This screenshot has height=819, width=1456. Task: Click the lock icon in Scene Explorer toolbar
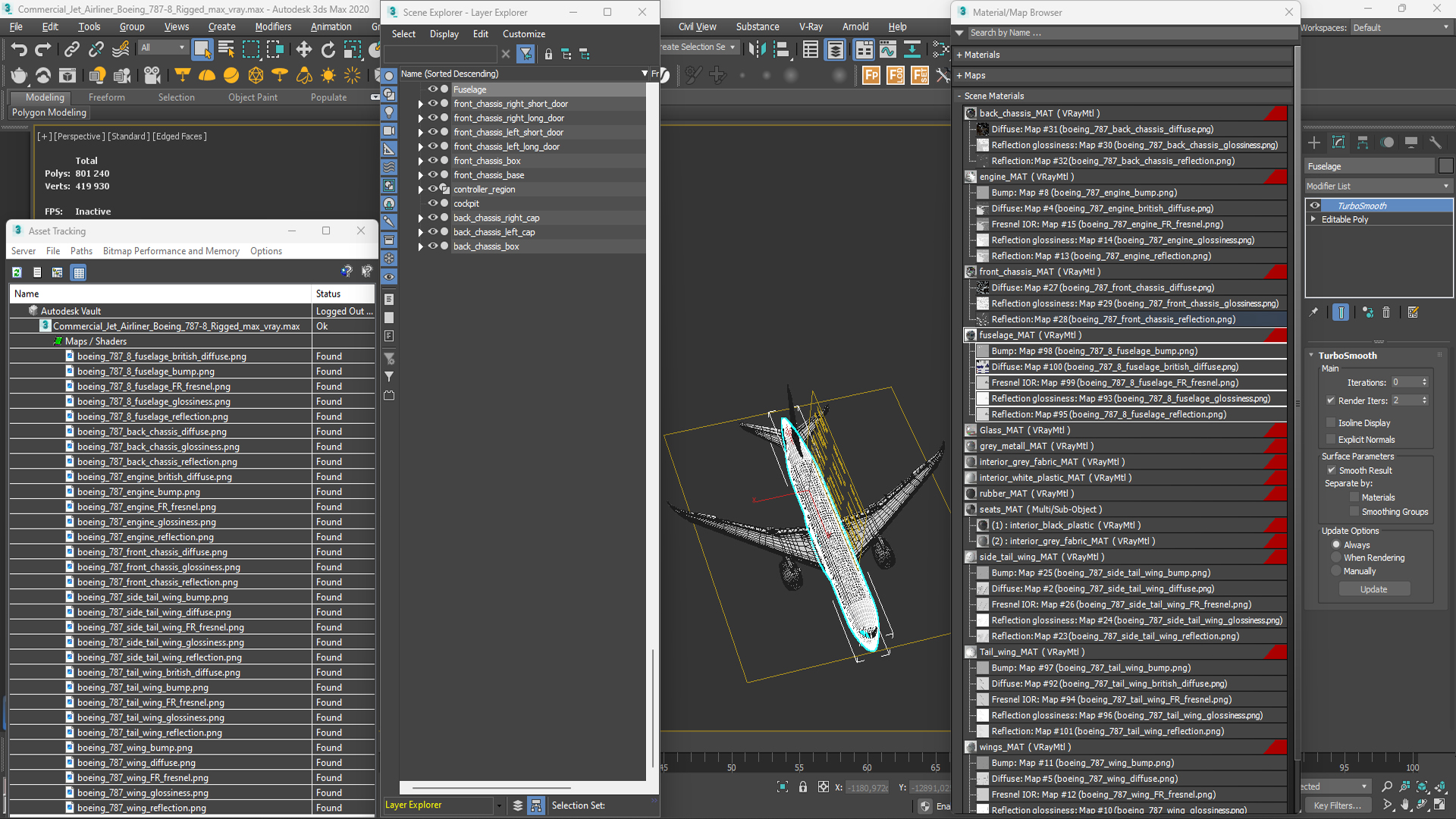click(548, 54)
